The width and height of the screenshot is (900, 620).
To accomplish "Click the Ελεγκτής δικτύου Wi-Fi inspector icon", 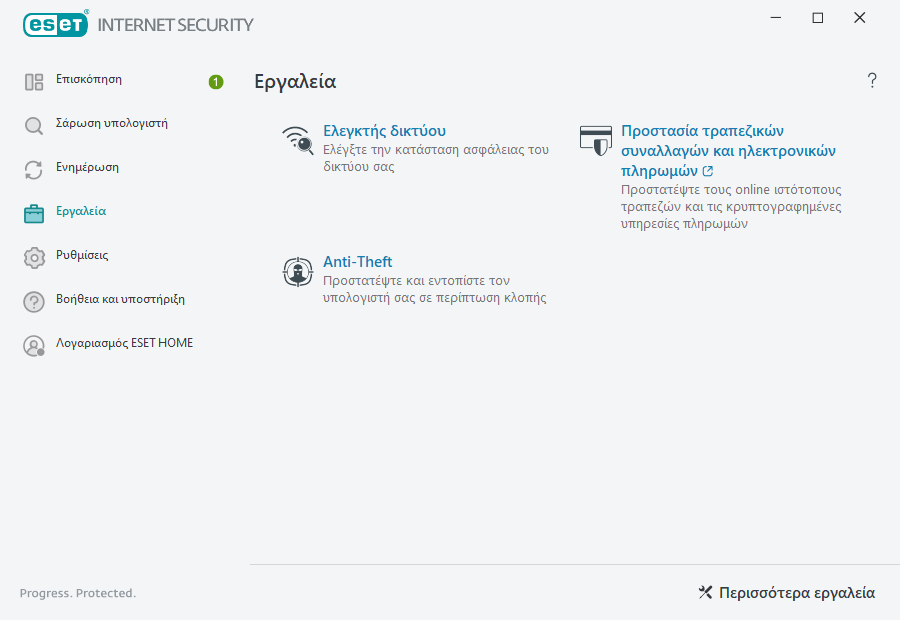I will pyautogui.click(x=298, y=141).
